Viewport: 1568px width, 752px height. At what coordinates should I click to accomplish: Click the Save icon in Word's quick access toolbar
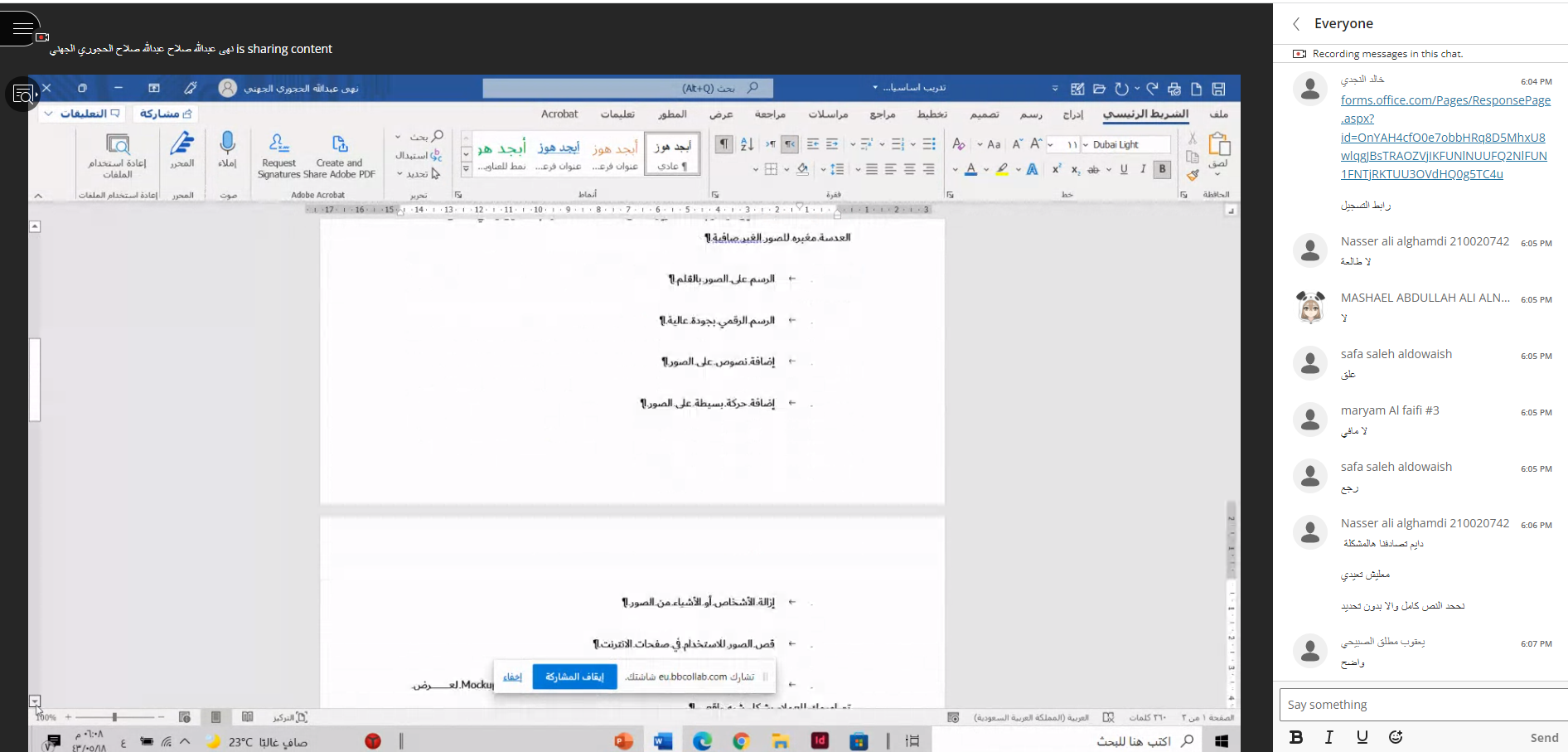(1218, 89)
